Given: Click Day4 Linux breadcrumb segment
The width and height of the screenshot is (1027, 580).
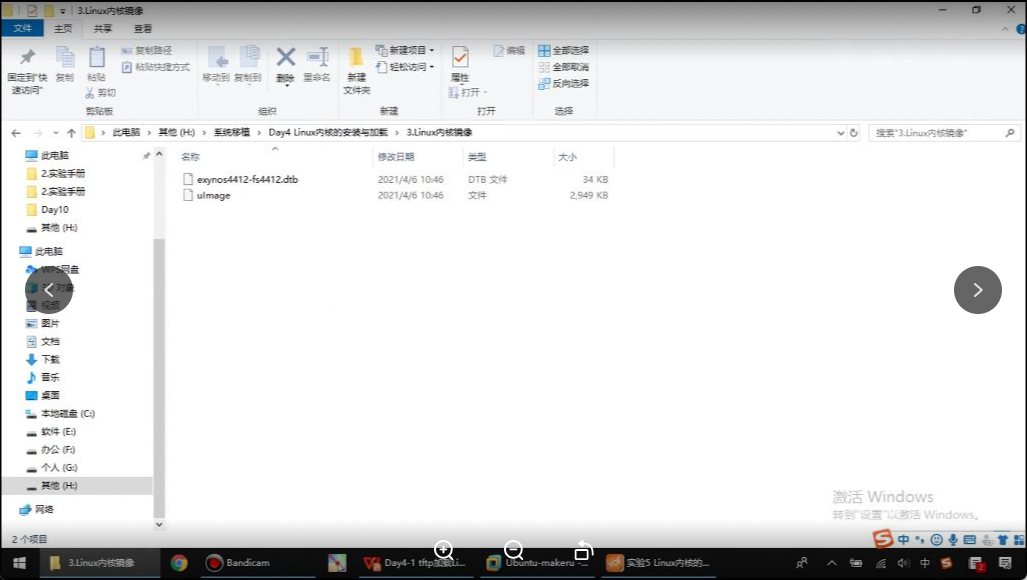Looking at the screenshot, I should pos(327,132).
